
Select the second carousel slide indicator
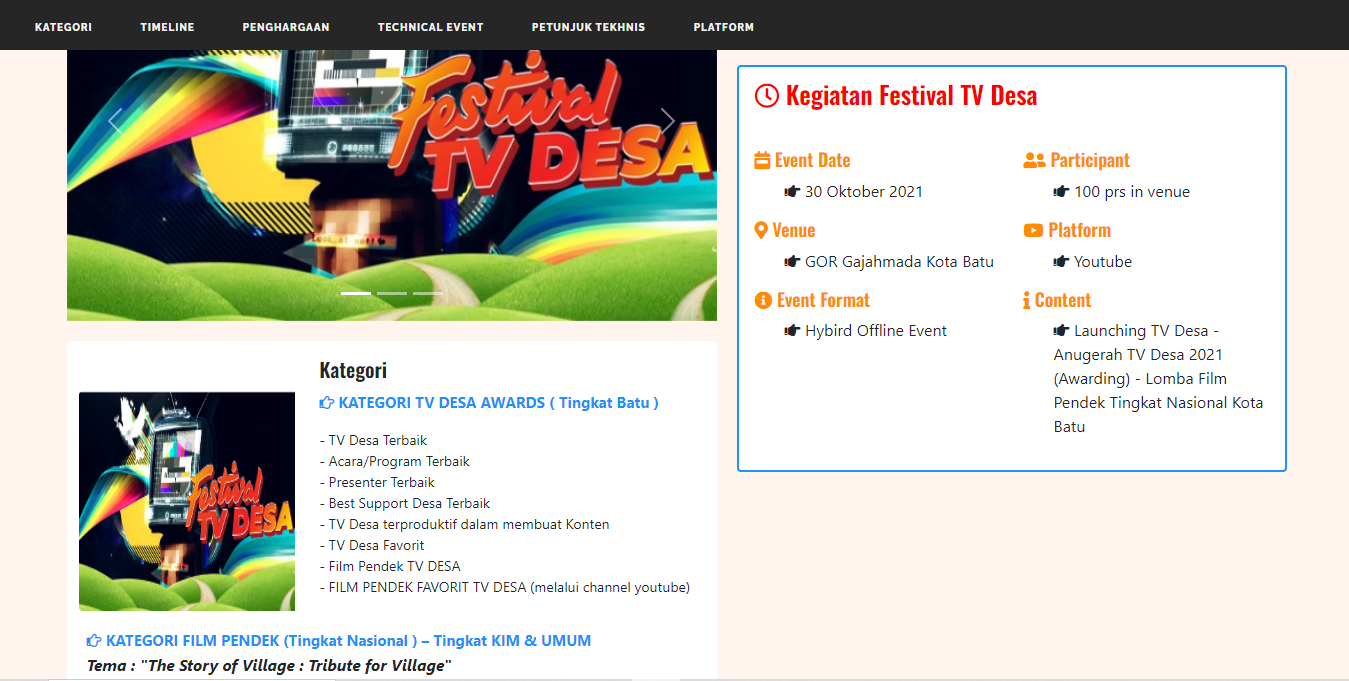click(392, 293)
